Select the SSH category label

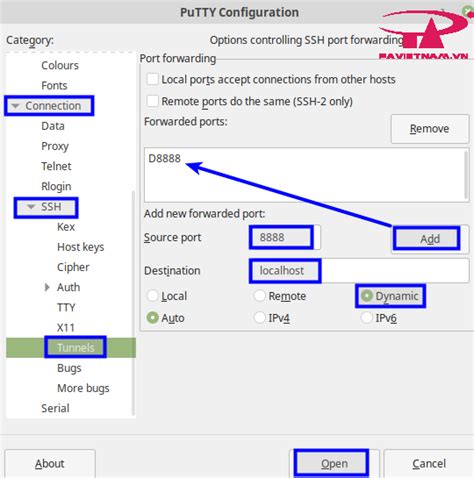tap(51, 207)
